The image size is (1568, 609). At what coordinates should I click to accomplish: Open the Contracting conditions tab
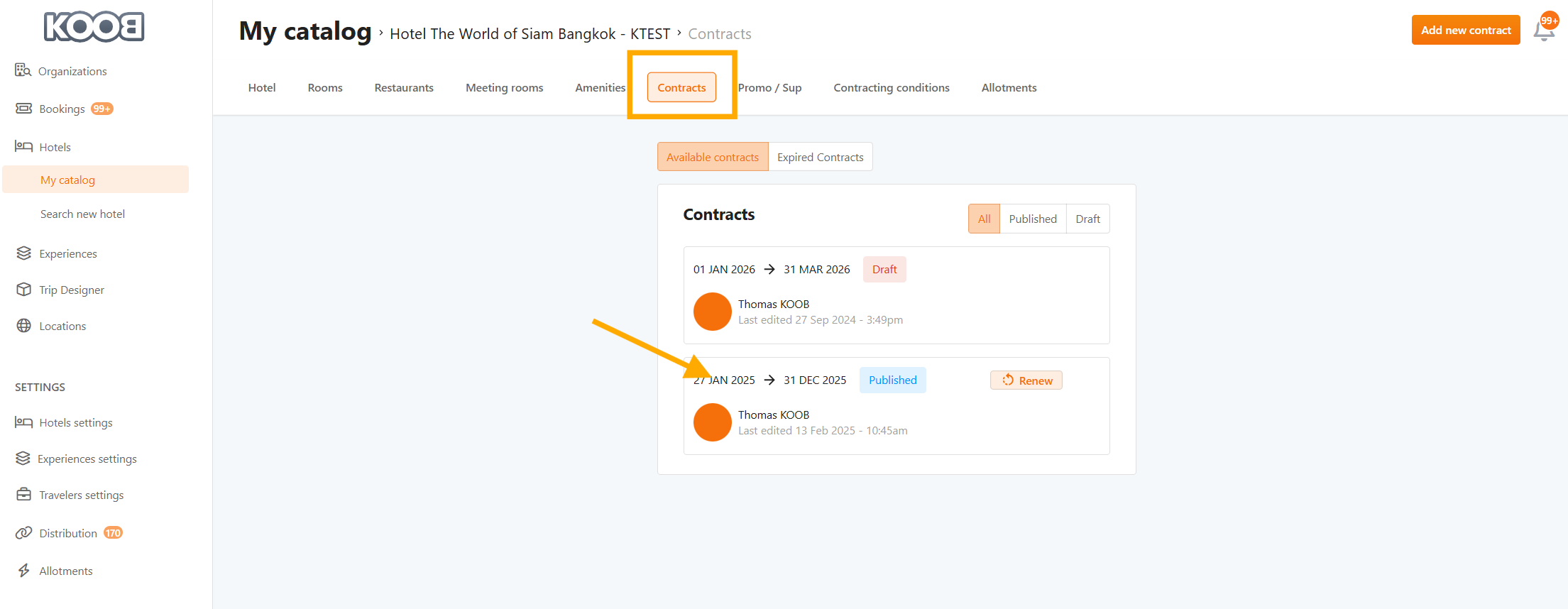pyautogui.click(x=891, y=87)
